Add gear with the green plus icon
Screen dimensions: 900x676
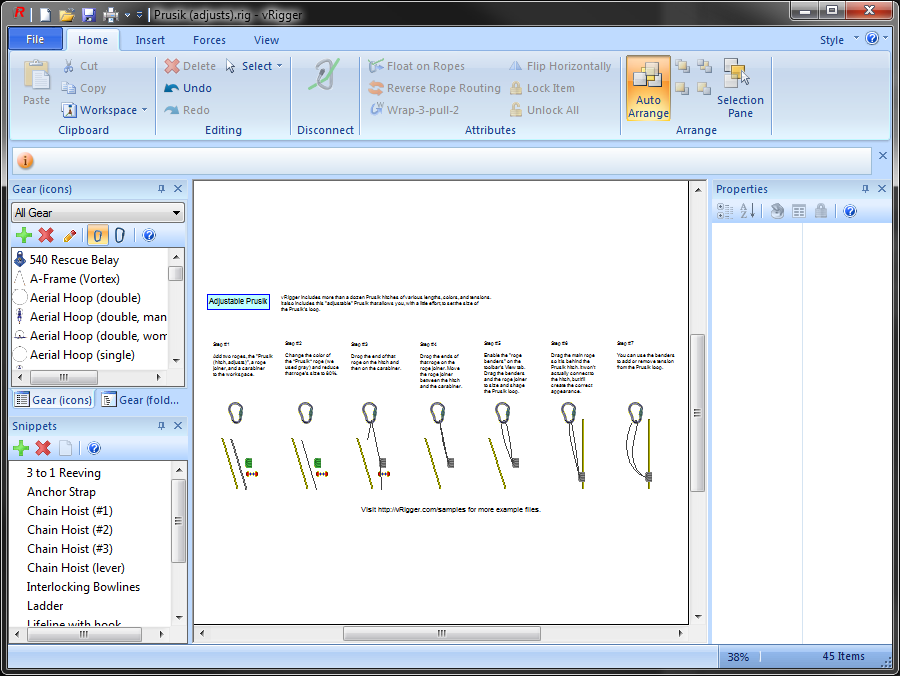24,236
